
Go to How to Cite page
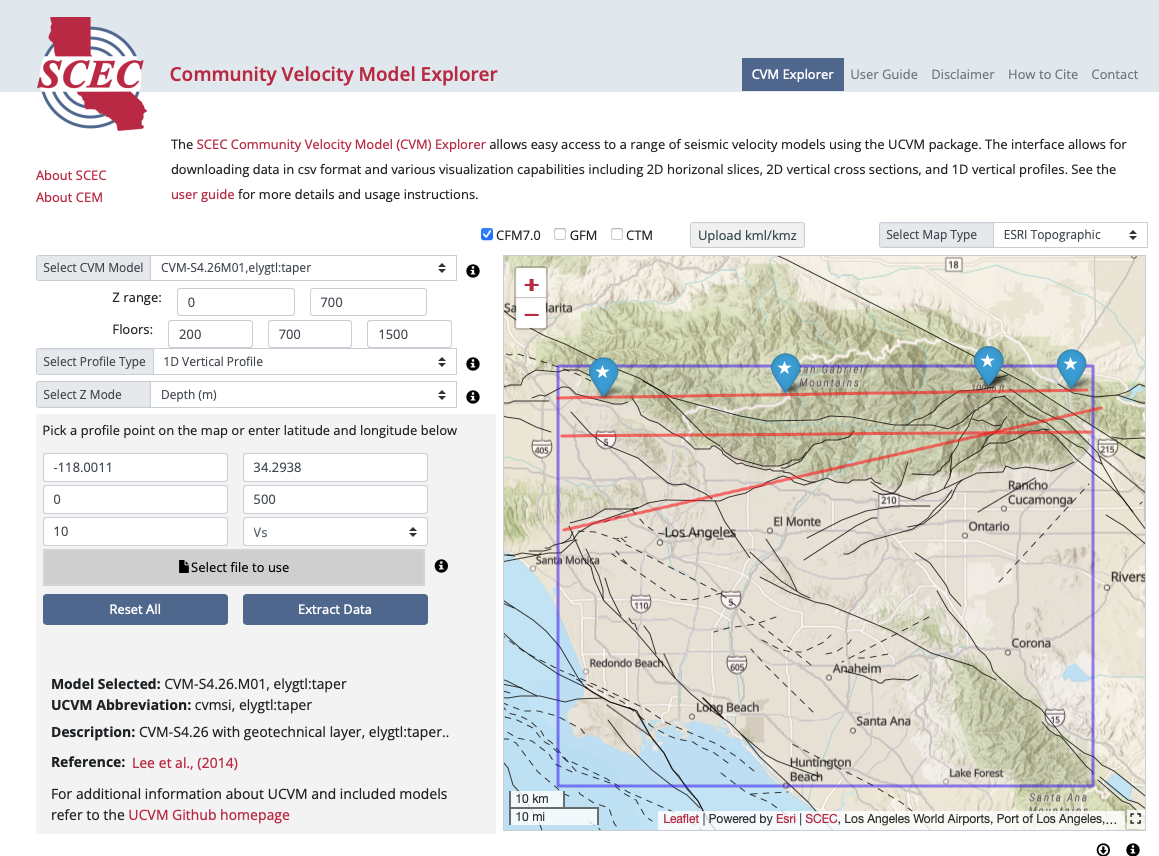[1042, 74]
